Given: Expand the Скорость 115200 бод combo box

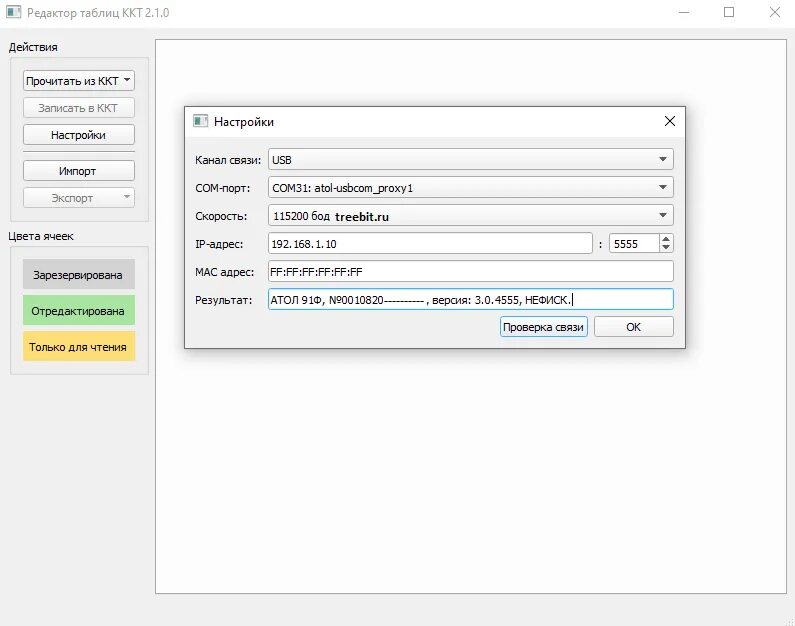Looking at the screenshot, I should click(471, 215).
